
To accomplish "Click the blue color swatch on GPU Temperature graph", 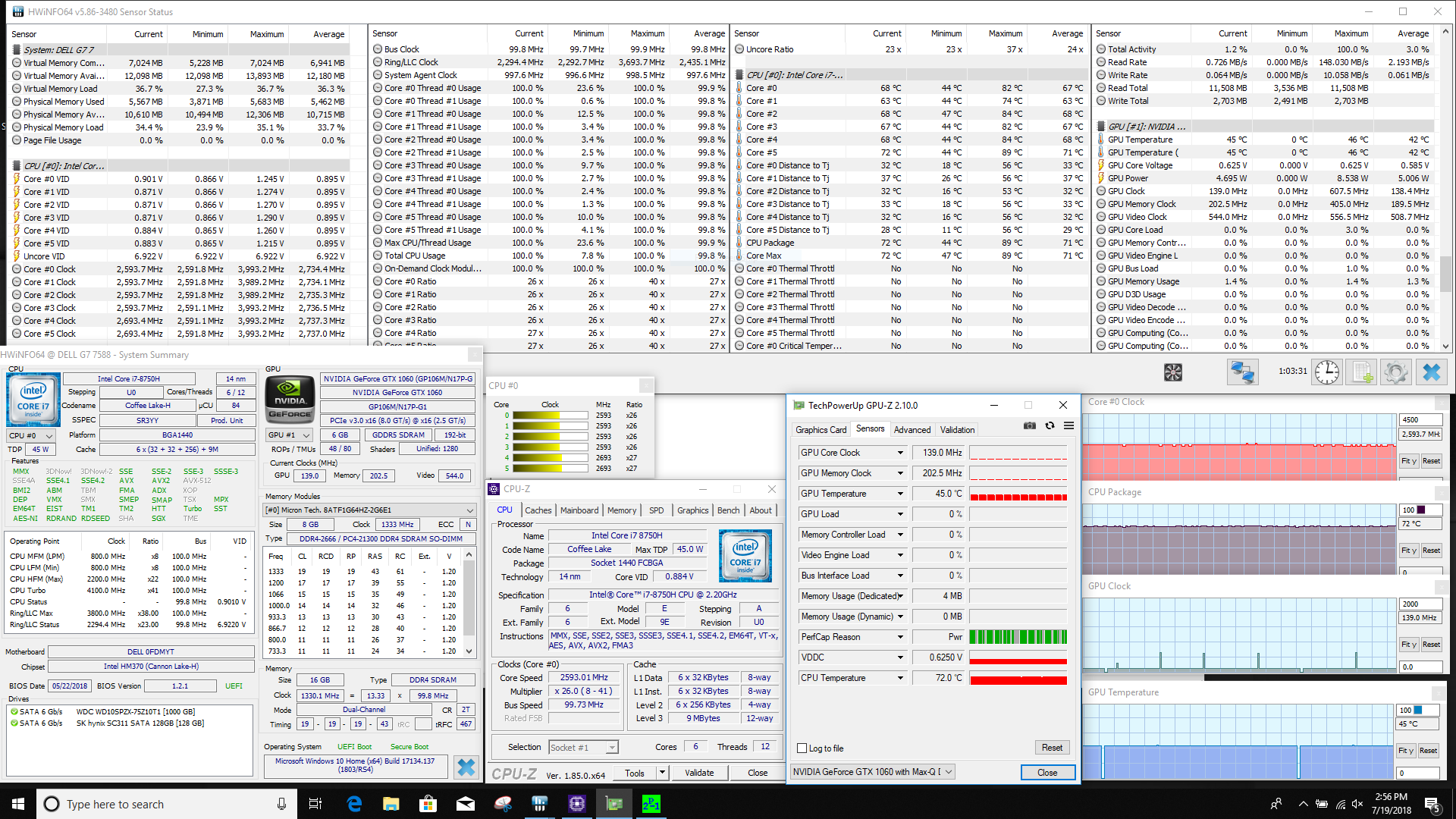I will tap(1418, 710).
